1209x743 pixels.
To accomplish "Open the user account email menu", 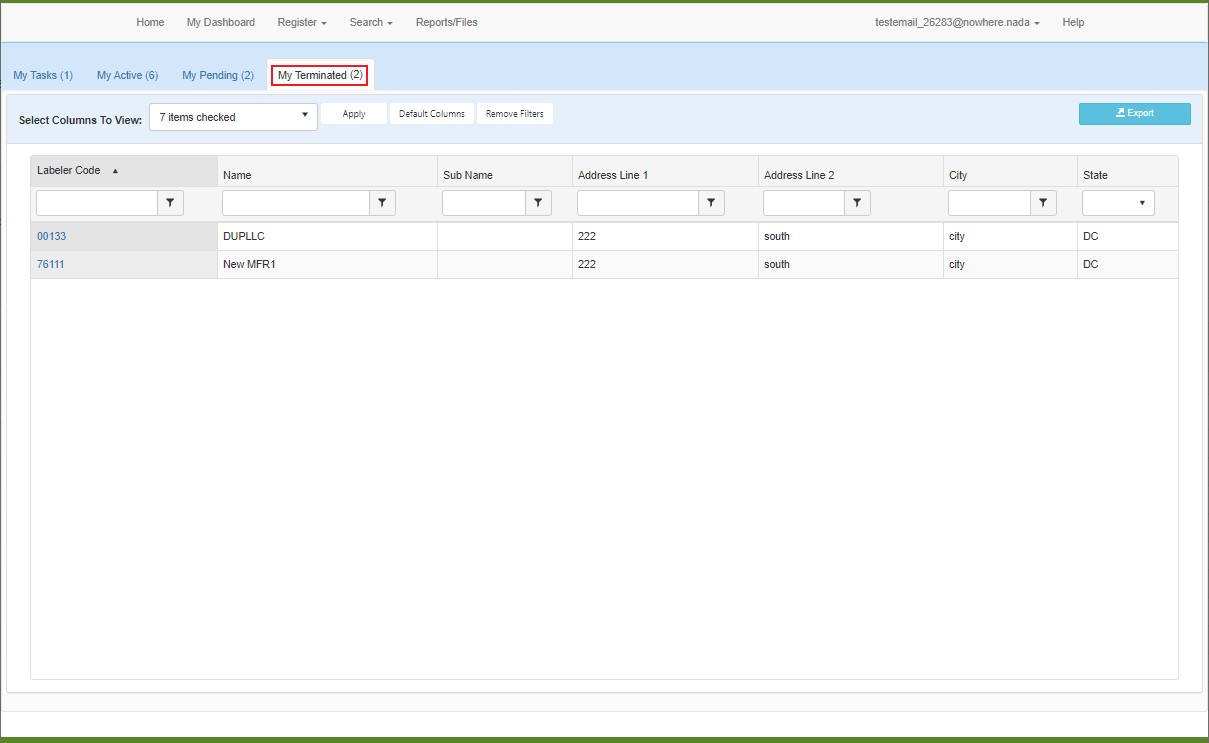I will (x=956, y=22).
